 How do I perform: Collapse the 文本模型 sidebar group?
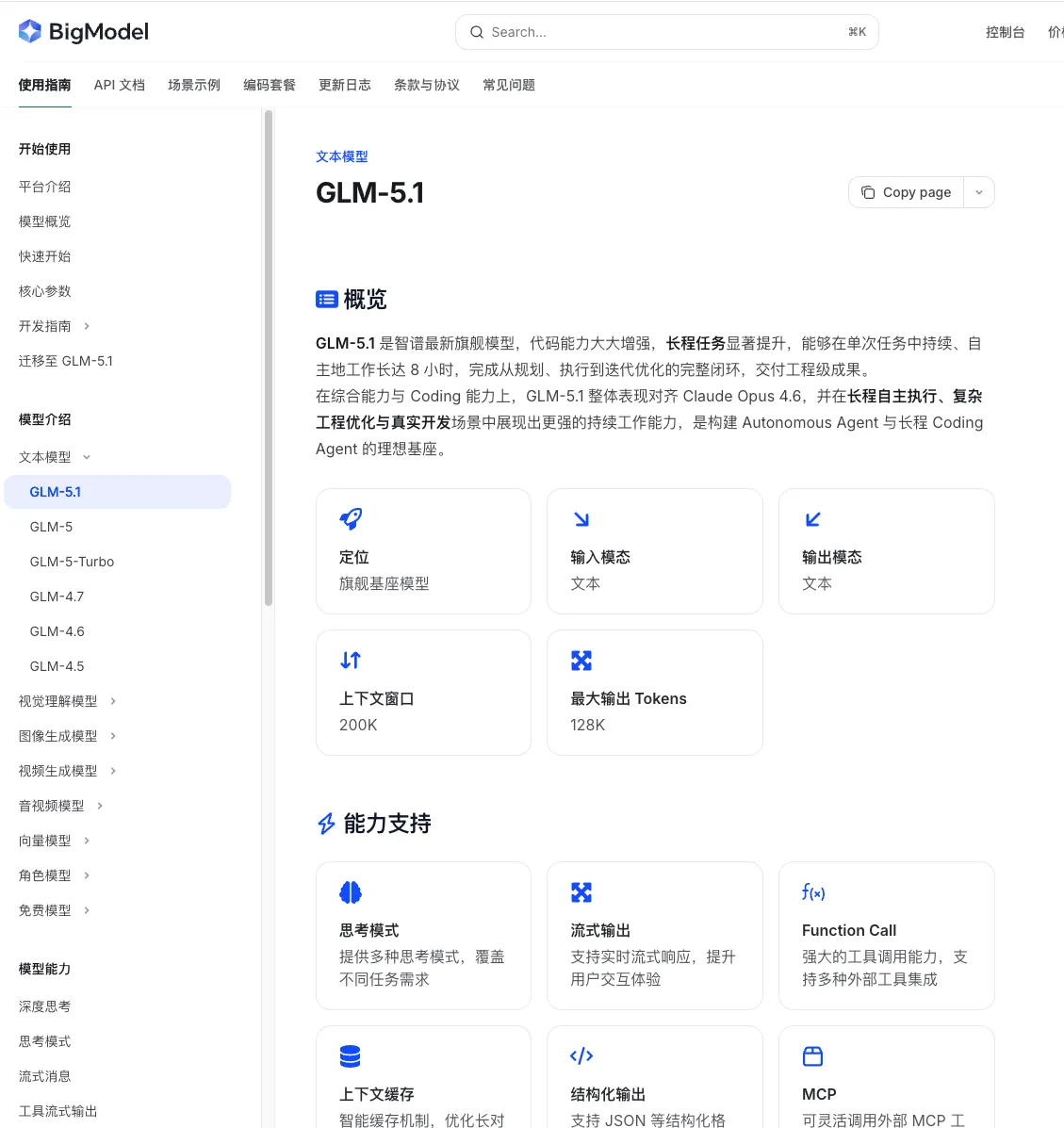pos(87,458)
